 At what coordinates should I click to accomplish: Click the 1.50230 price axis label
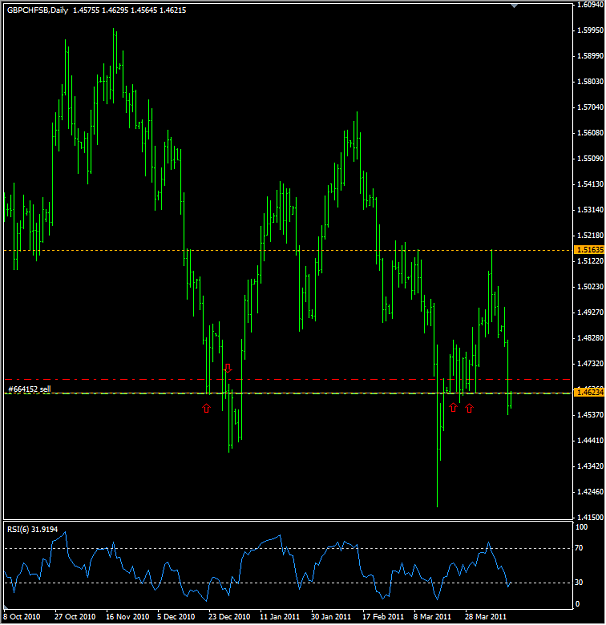tap(590, 287)
